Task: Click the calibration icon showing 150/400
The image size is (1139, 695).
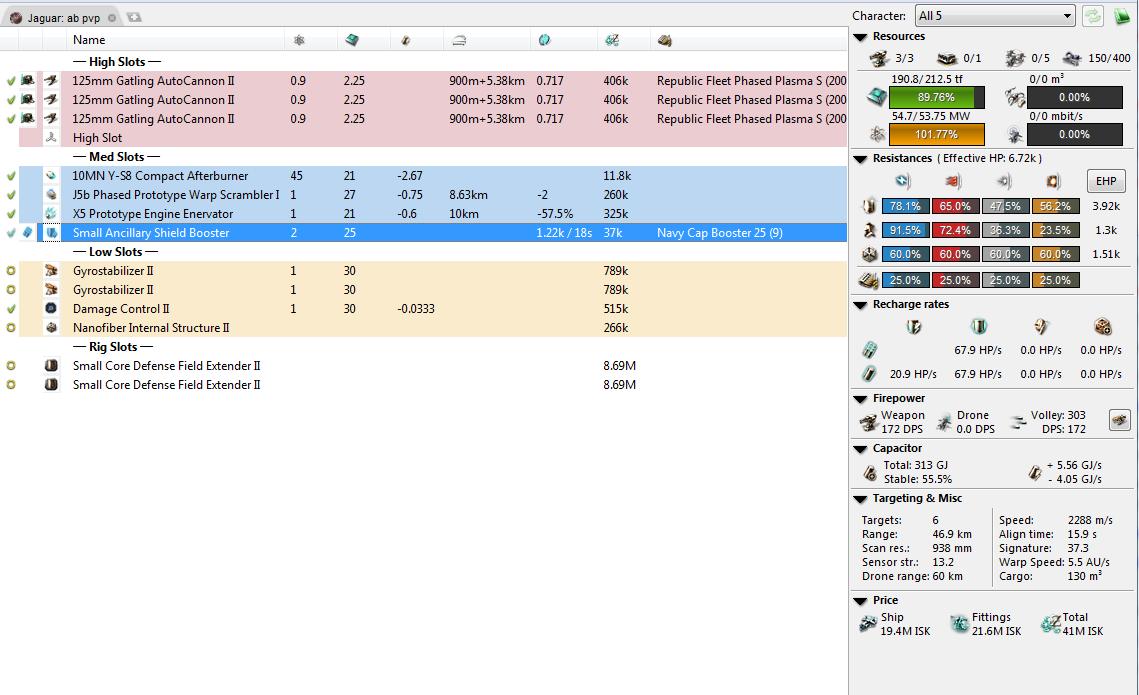Action: coord(1071,58)
